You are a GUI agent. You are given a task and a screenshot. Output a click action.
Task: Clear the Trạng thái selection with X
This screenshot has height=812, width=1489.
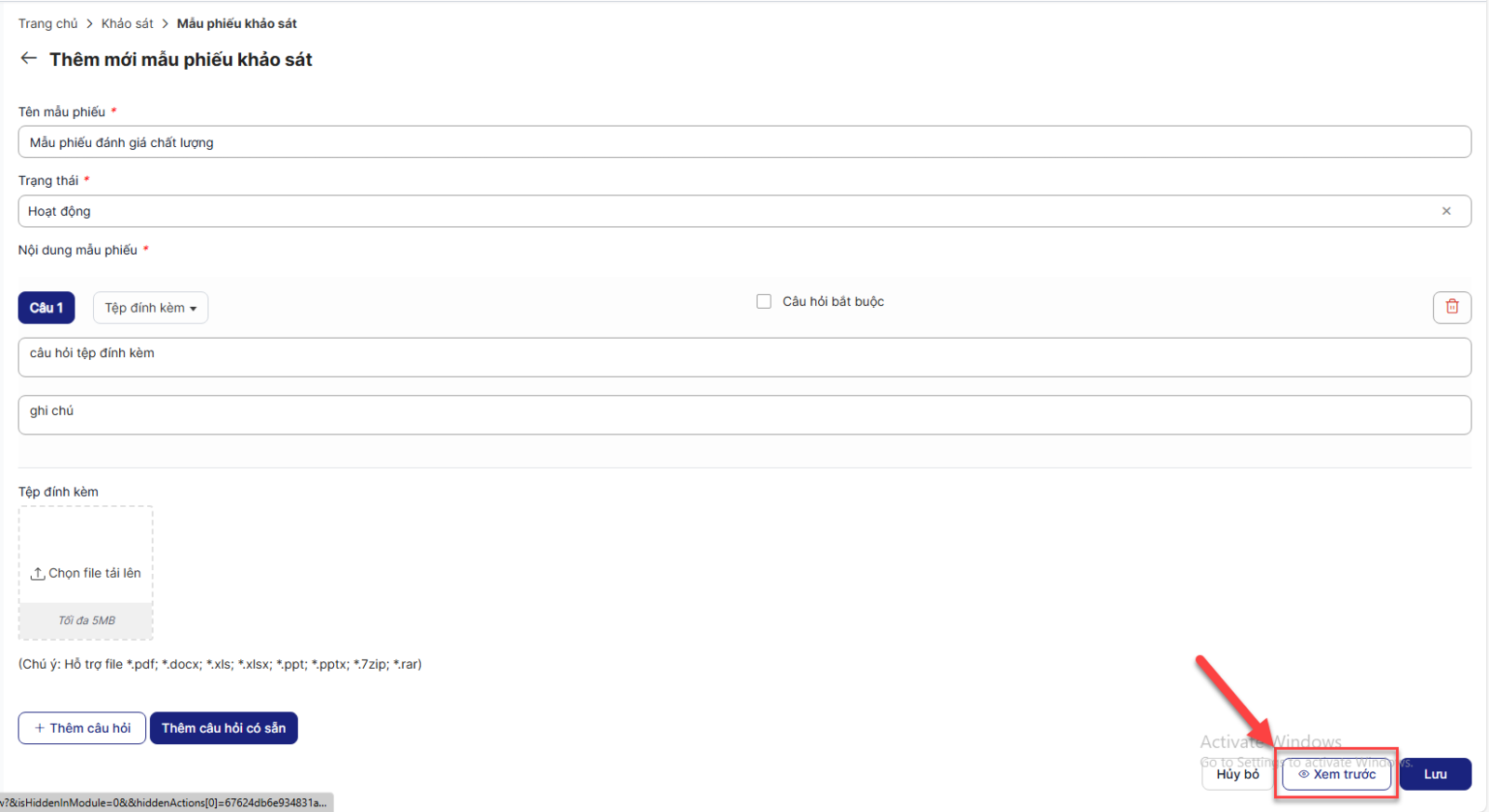click(1445, 211)
